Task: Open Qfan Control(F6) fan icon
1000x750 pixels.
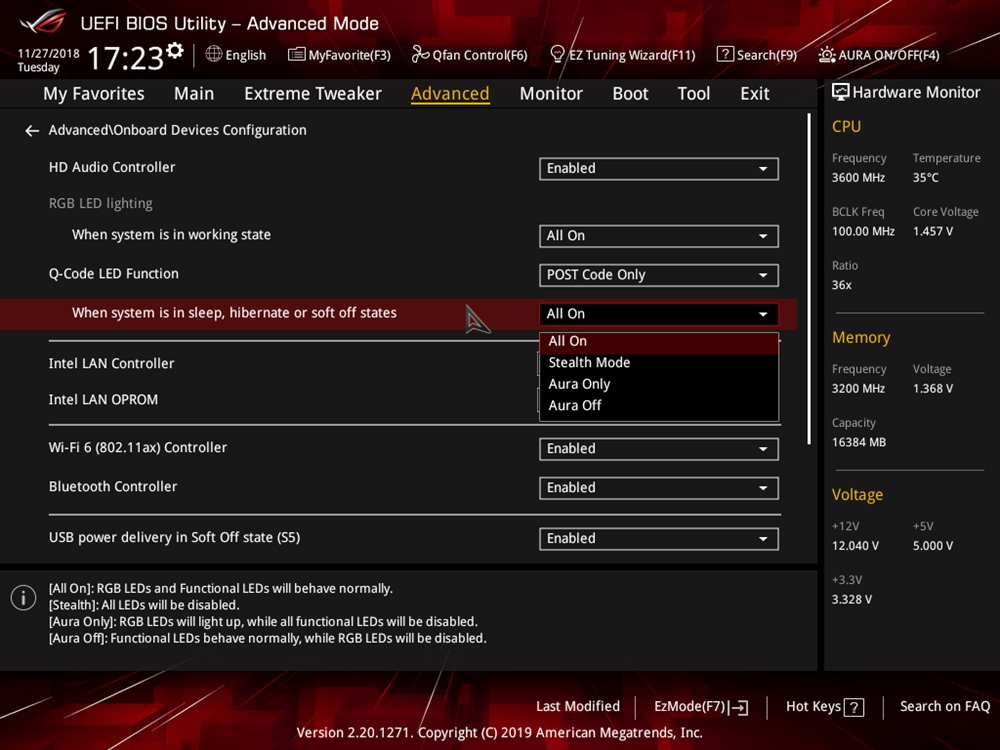Action: [x=420, y=54]
